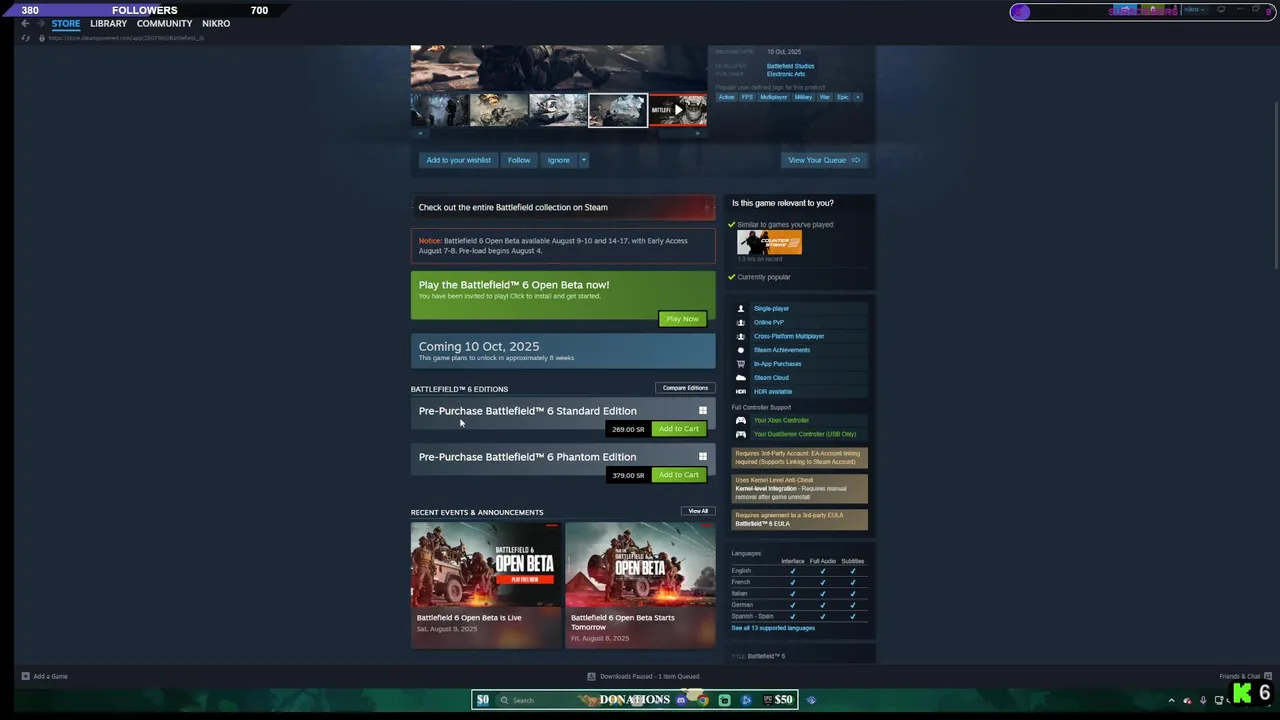Click the Online PvP feature icon
Viewport: 1280px width, 720px height.
(x=741, y=322)
